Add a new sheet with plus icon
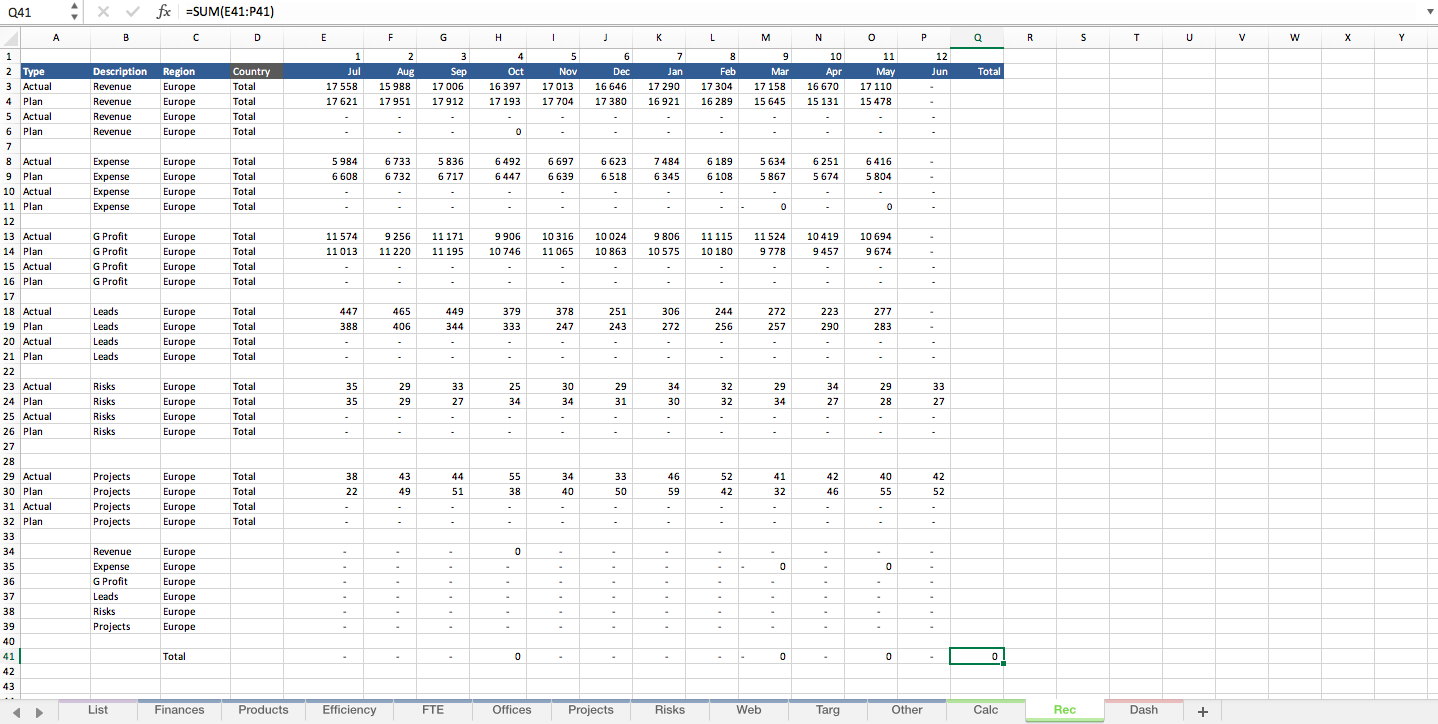Screen dimensions: 1438x724 point(1202,711)
